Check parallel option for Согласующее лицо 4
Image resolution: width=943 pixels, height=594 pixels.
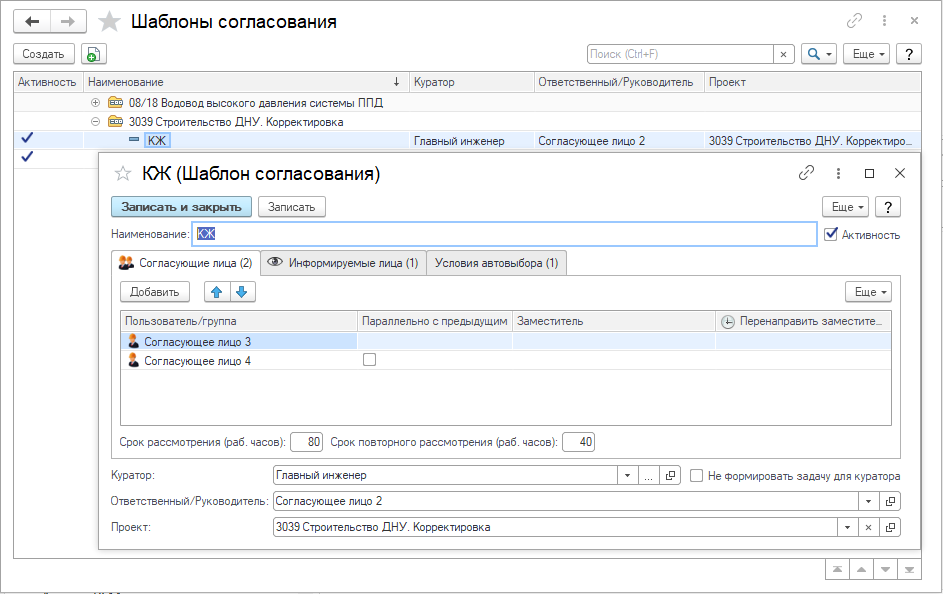[x=369, y=360]
